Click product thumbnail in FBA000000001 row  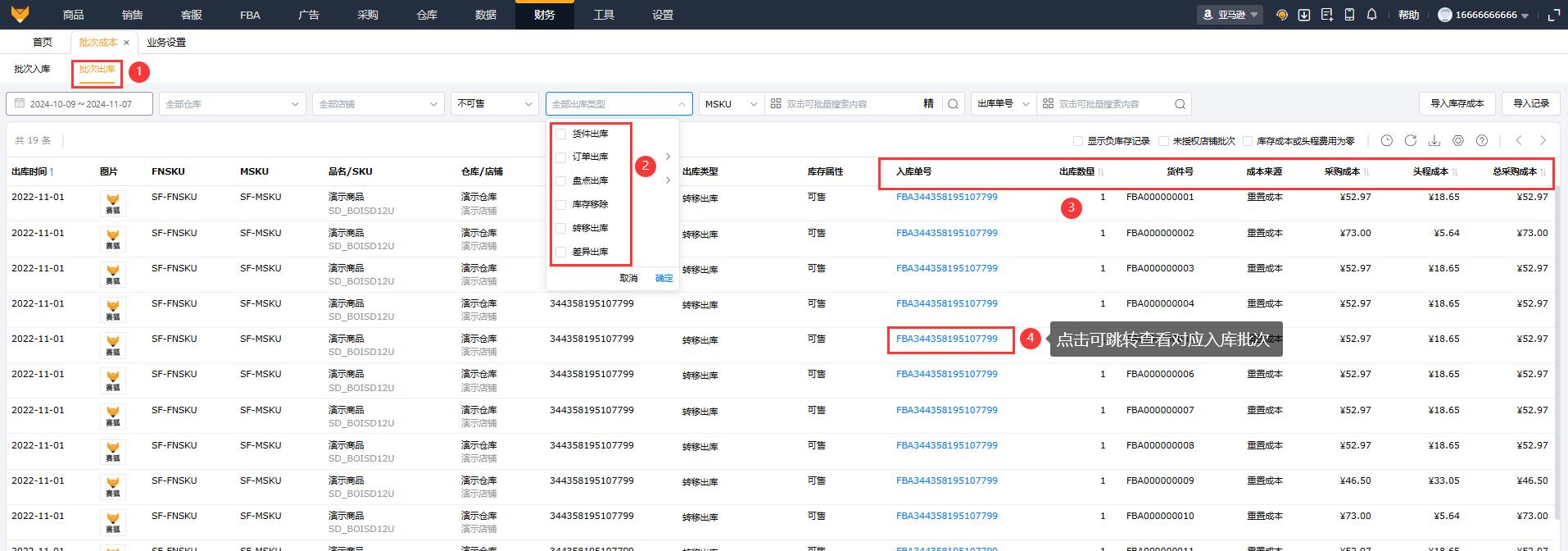point(113,203)
